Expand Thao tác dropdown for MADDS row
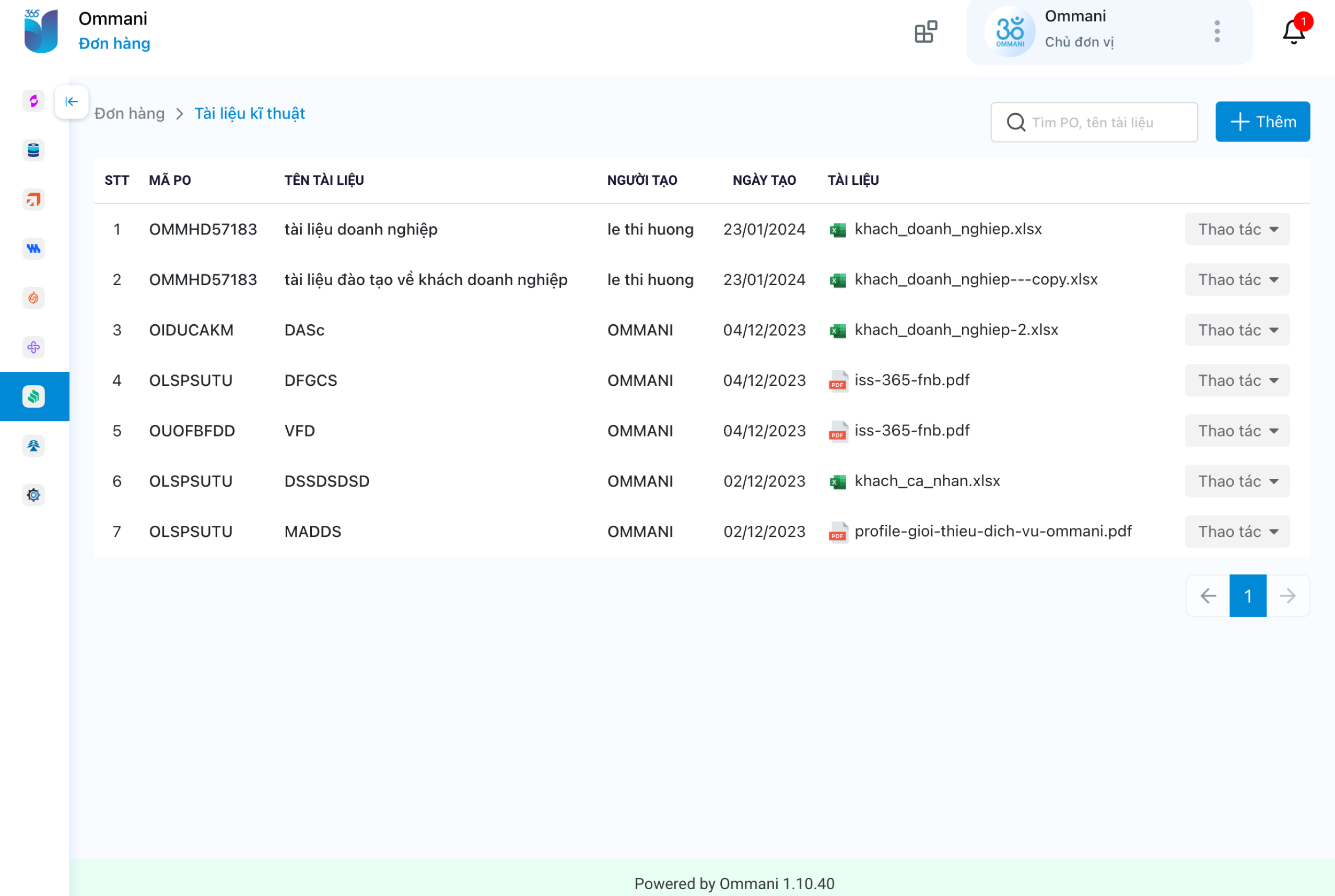The width and height of the screenshot is (1335, 896). click(1237, 532)
